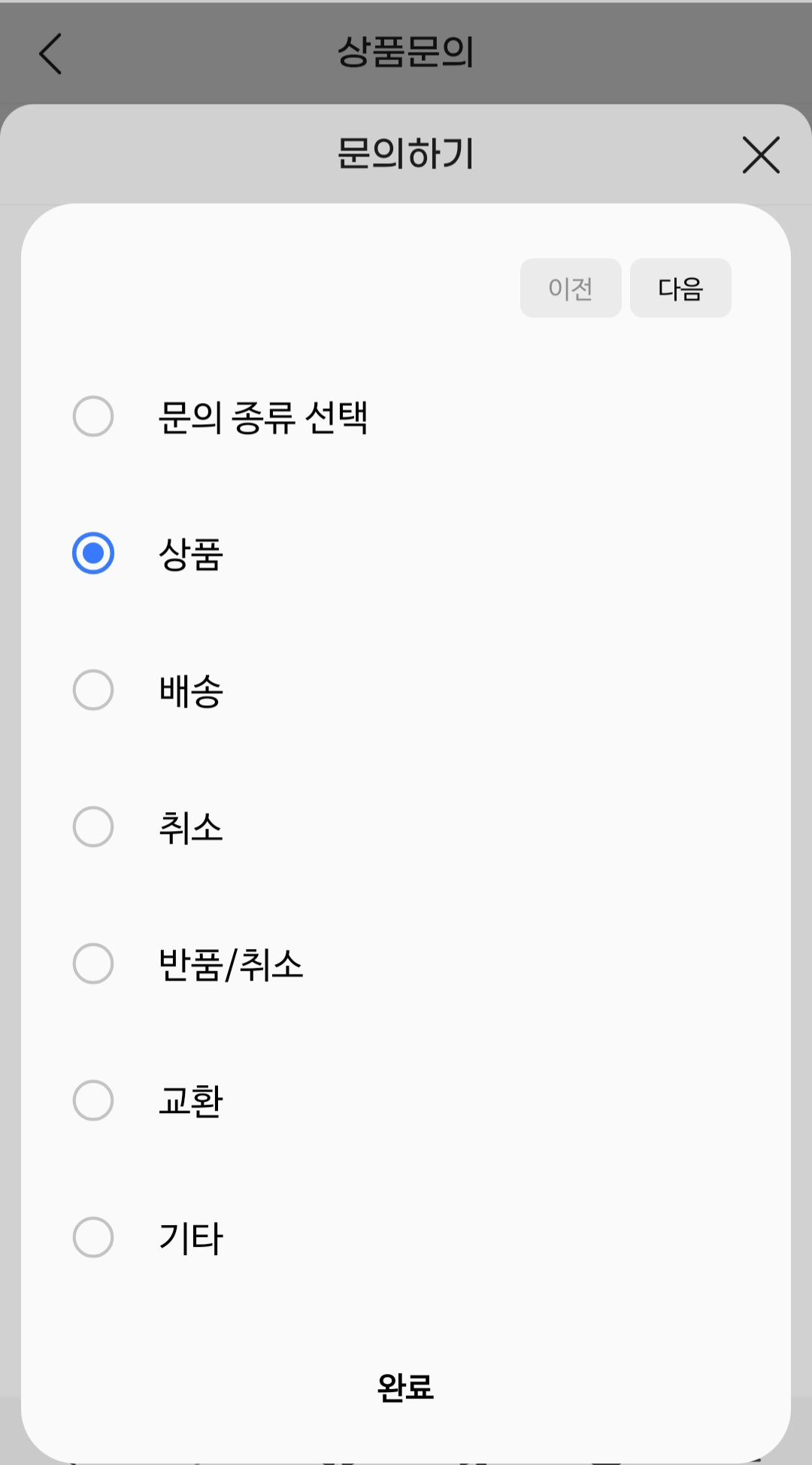Screen dimensions: 812x1465
Task: Select the 기타 radio button
Action: coord(93,1238)
